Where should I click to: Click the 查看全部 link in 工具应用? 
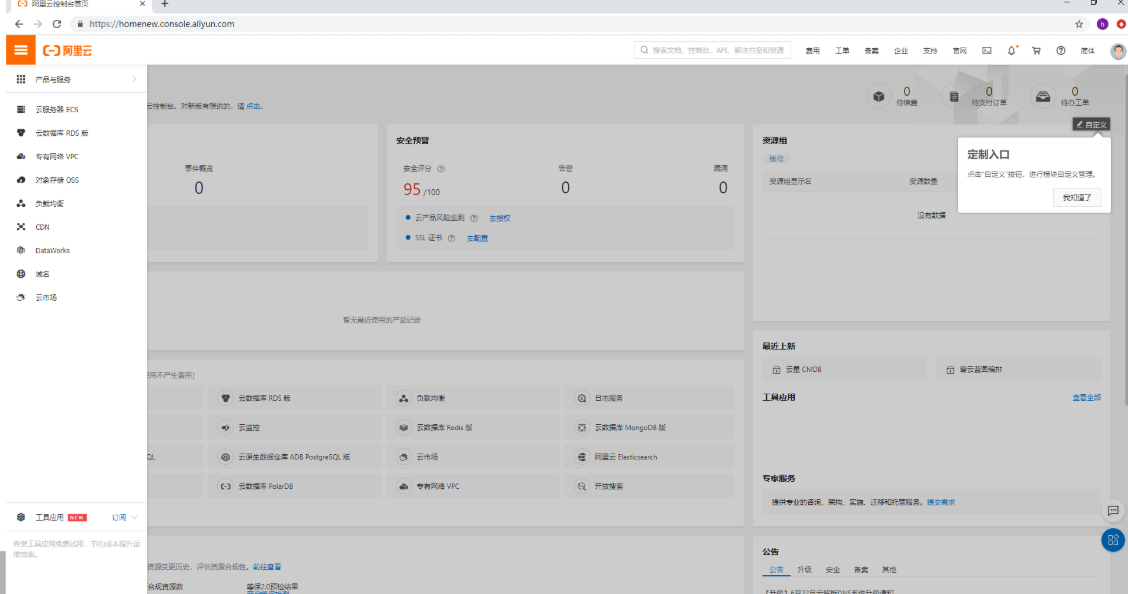point(1086,397)
